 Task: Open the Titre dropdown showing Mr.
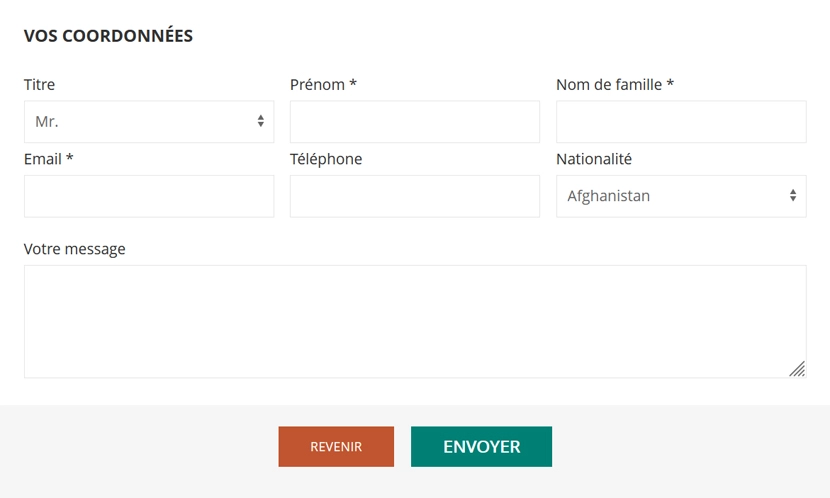[140, 121]
